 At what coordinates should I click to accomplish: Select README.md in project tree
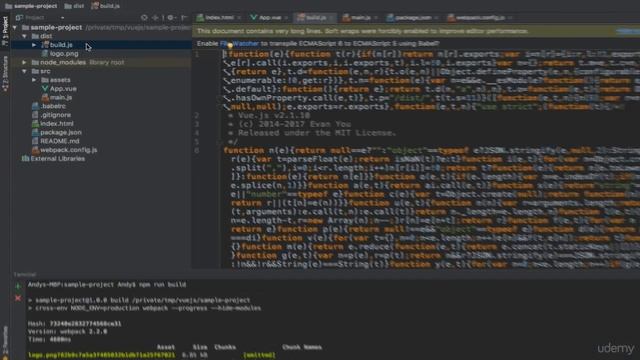tap(60, 141)
